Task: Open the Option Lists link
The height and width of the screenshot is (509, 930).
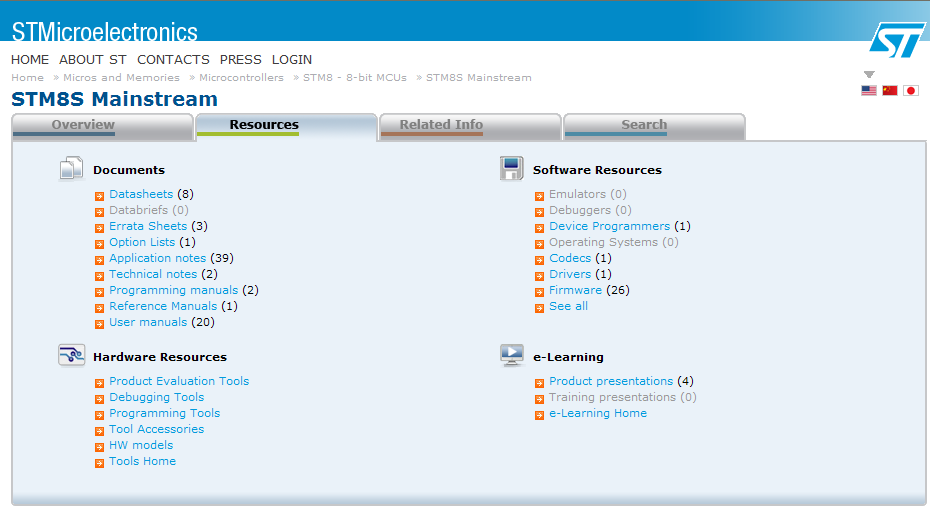Action: (x=142, y=242)
